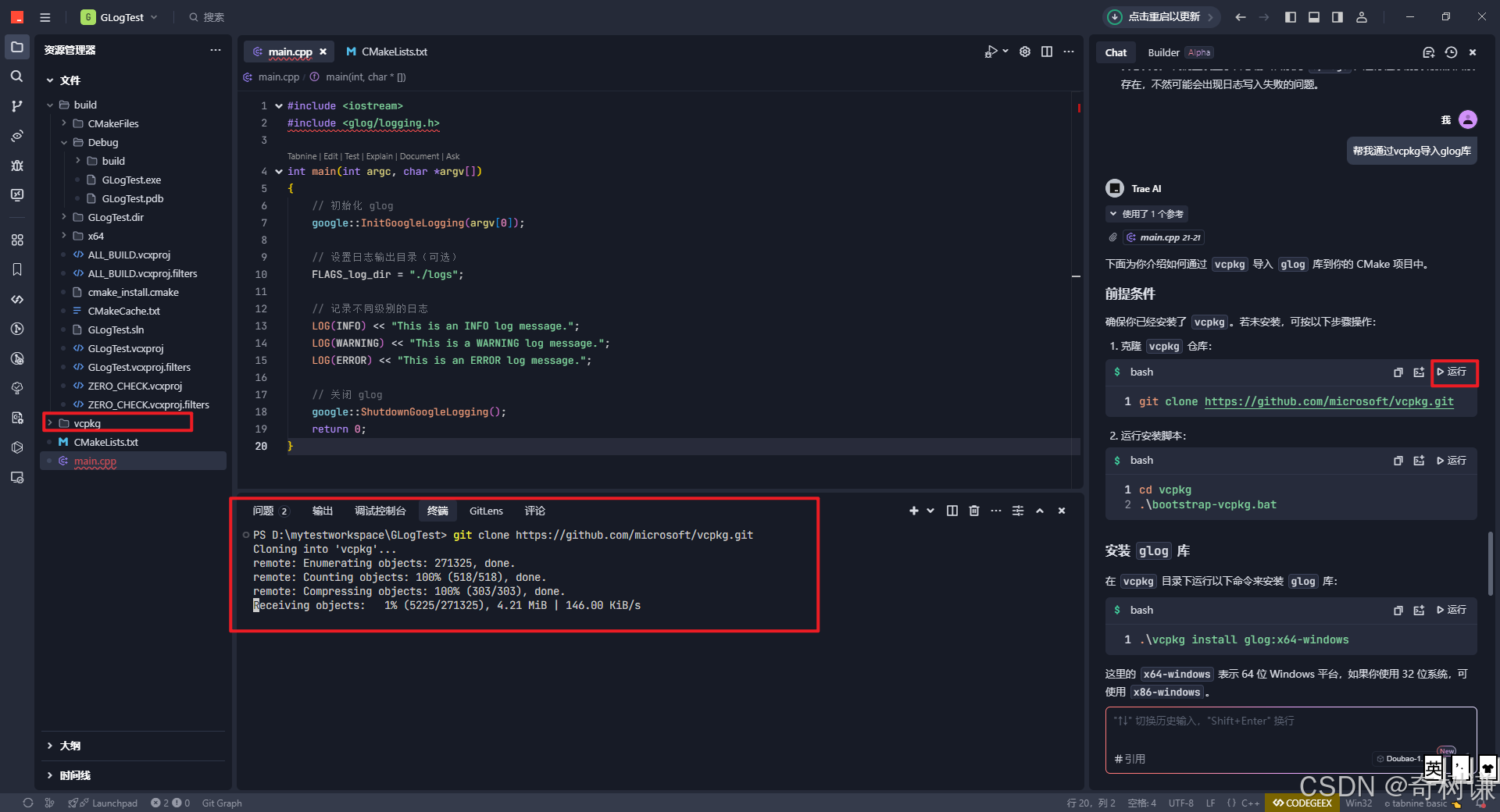This screenshot has width=1500, height=812.
Task: Expand the vcpkg folder
Action: coord(50,423)
